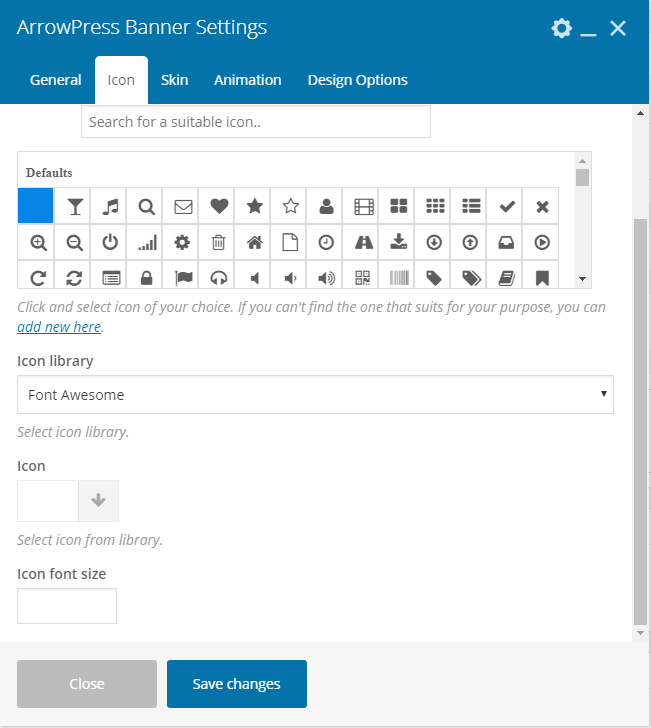This screenshot has height=728, width=651.
Task: Choose the magnifier search icon in grid
Action: (x=146, y=206)
